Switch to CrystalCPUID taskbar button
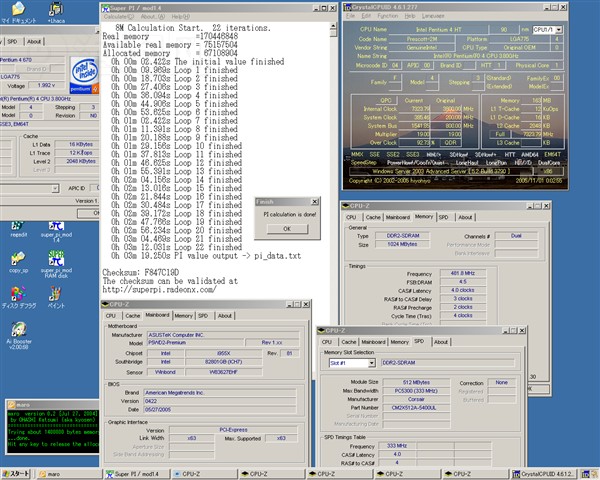The width and height of the screenshot is (600, 480). (x=543, y=474)
